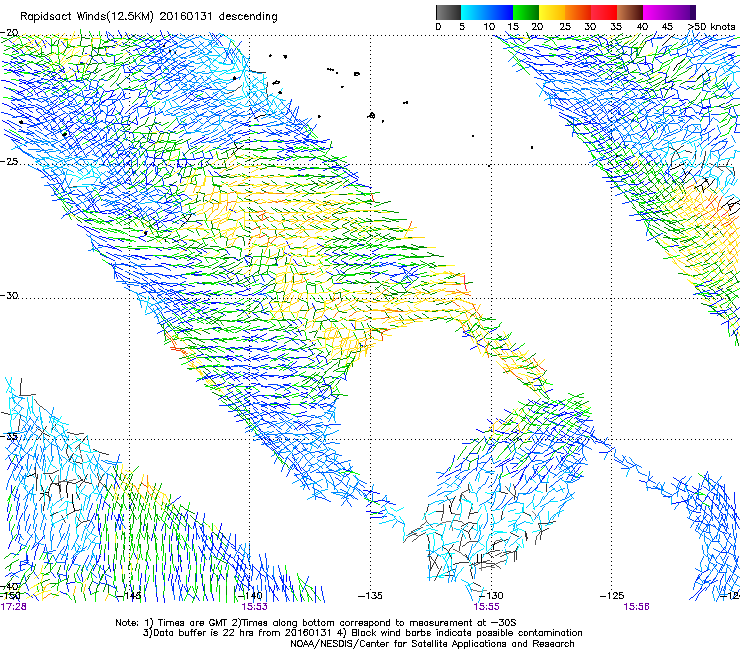
Task: Click the '-135' longitude label on bottom axis
Action: [370, 596]
